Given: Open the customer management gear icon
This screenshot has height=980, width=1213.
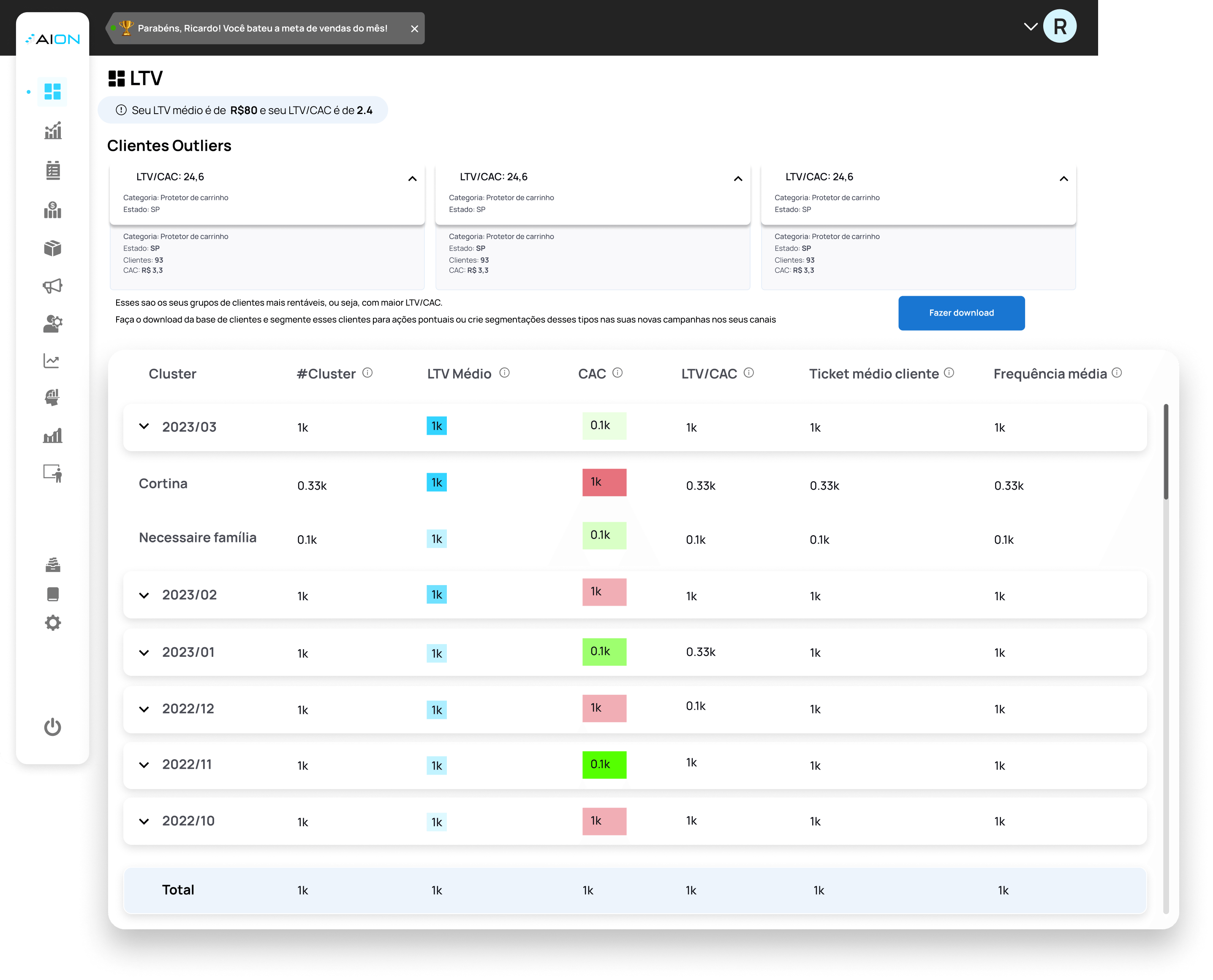Looking at the screenshot, I should pos(52,323).
